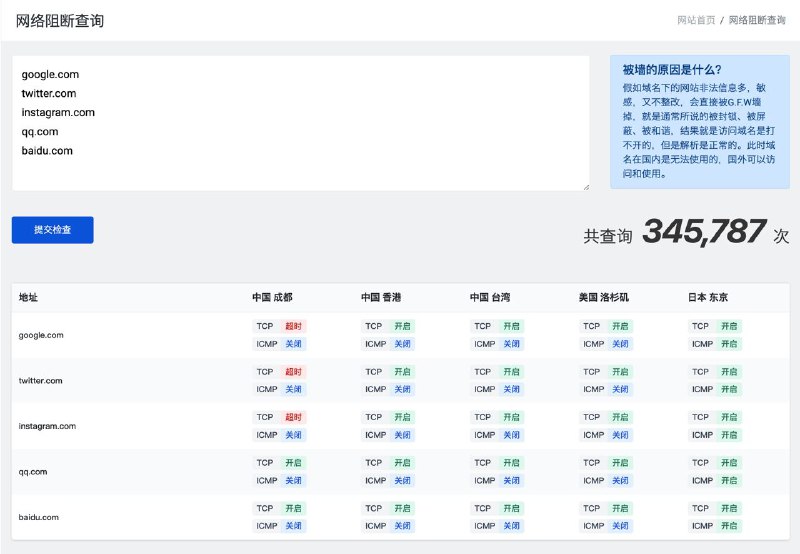Click the 被墙的原因是什么? heading

pos(672,70)
